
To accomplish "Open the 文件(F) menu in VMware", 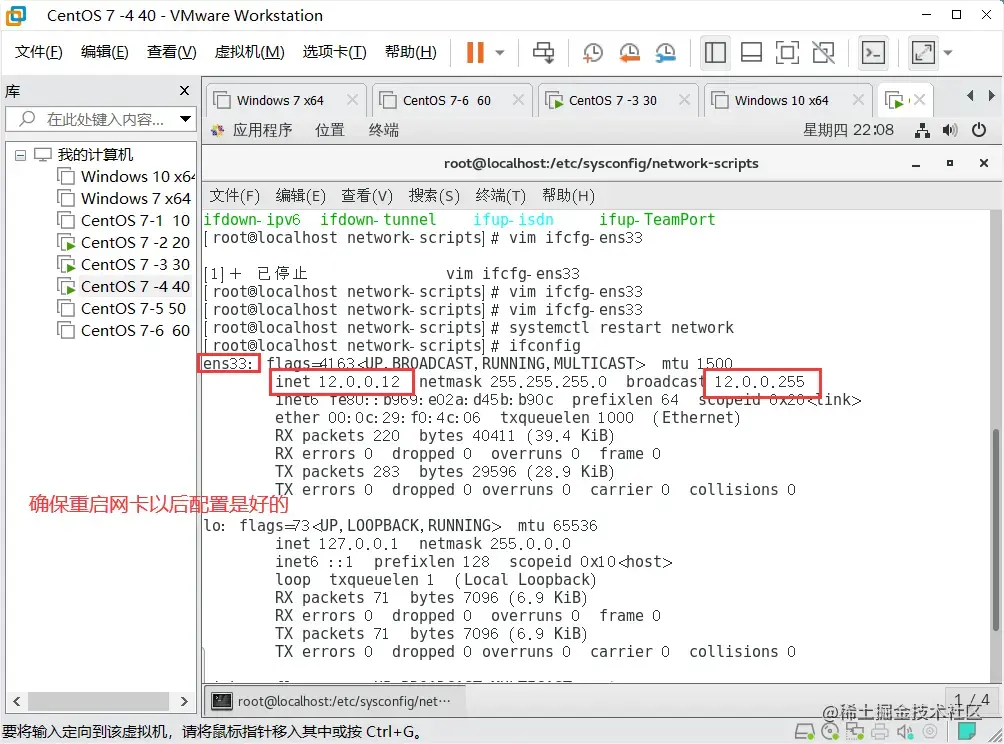I will tap(38, 52).
